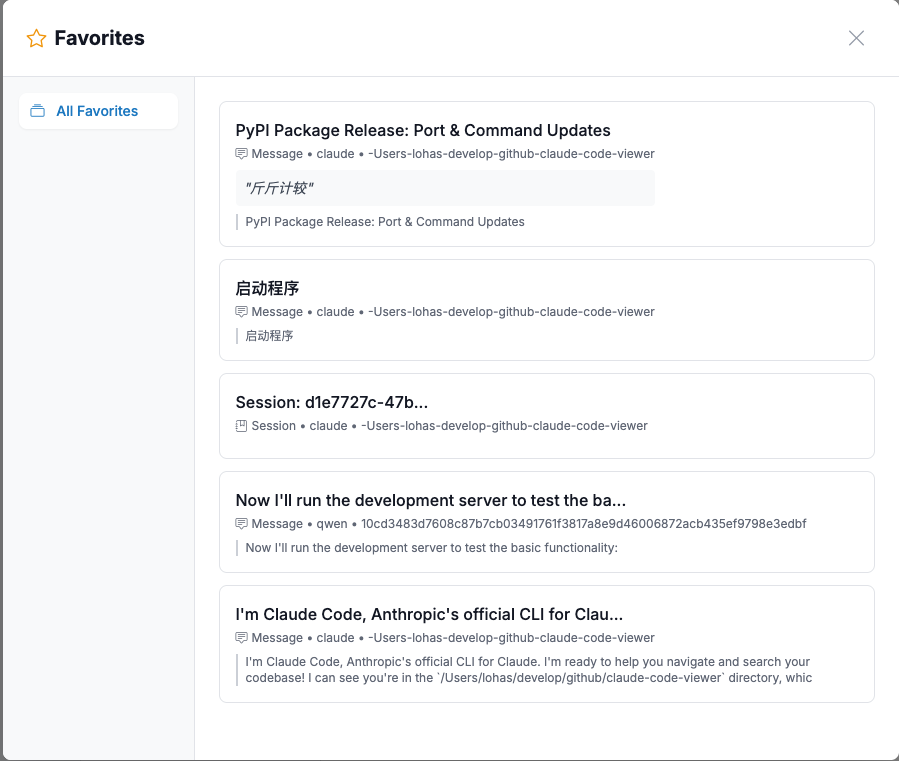Click I'm Claude Code preview paragraph
The image size is (899, 761).
point(529,670)
